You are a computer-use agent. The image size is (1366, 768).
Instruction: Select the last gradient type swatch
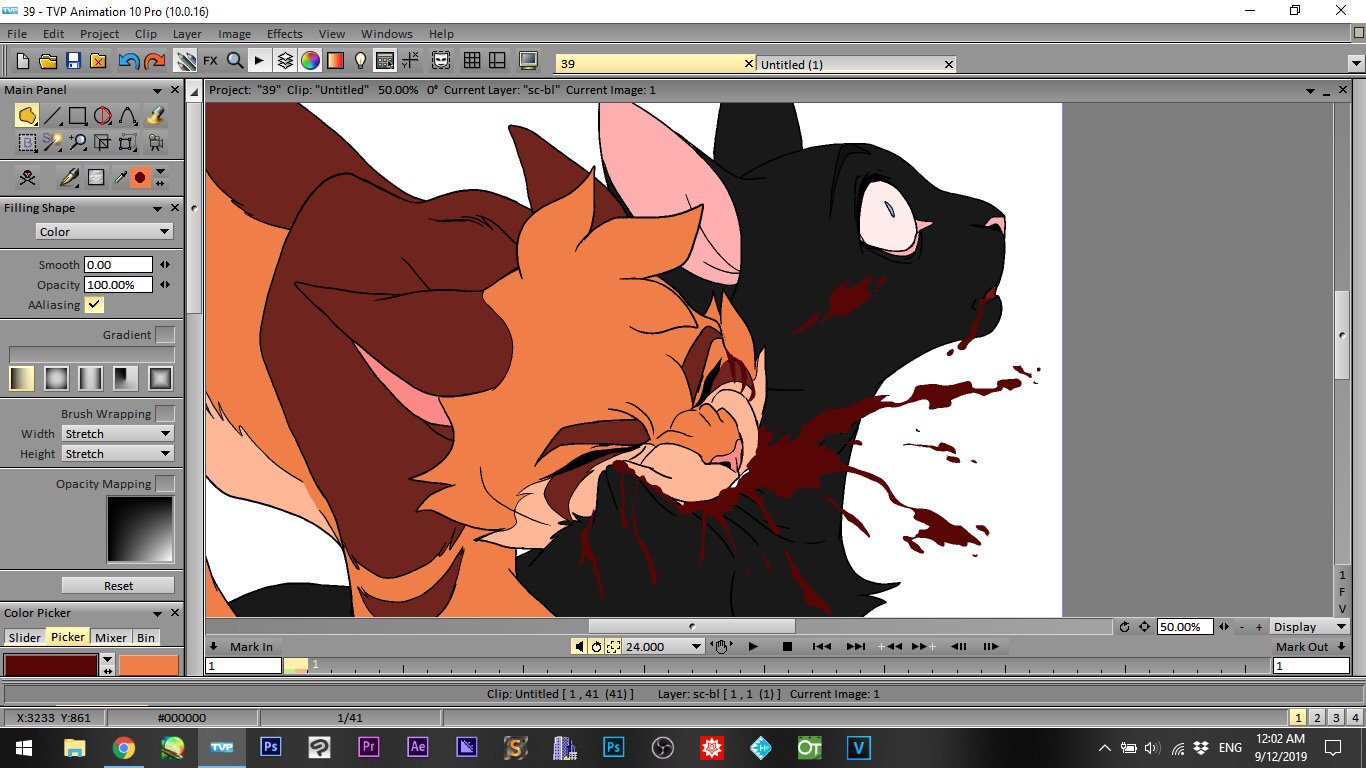(x=161, y=378)
